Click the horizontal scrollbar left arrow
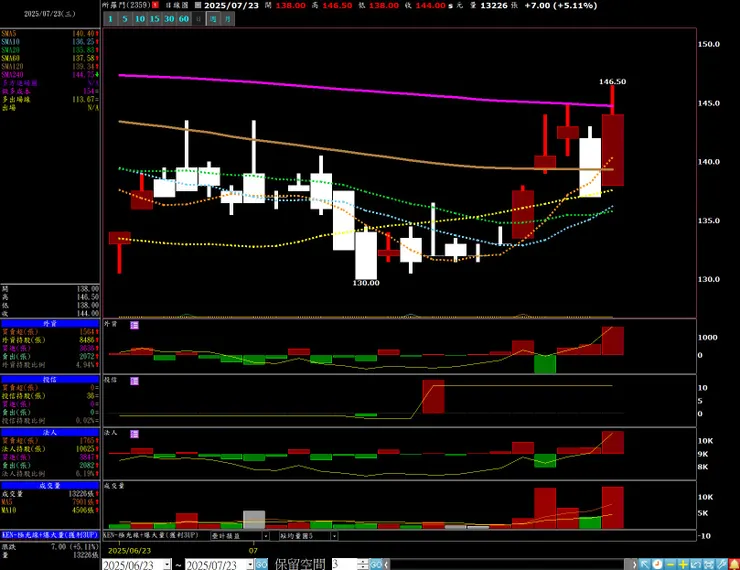Viewport: 740px width, 570px height. tap(387, 564)
